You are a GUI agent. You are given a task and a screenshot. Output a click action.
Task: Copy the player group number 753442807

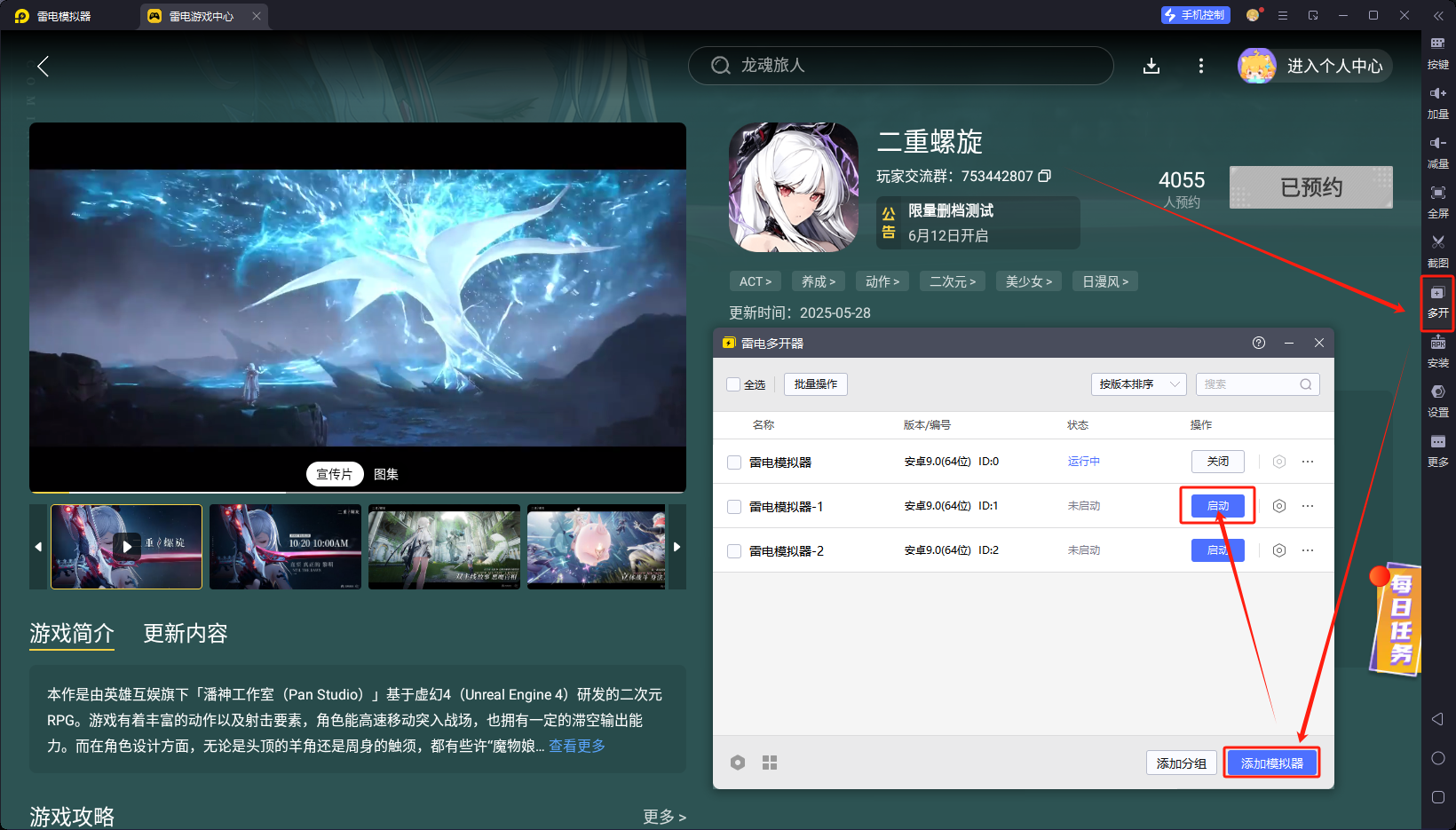point(1045,176)
